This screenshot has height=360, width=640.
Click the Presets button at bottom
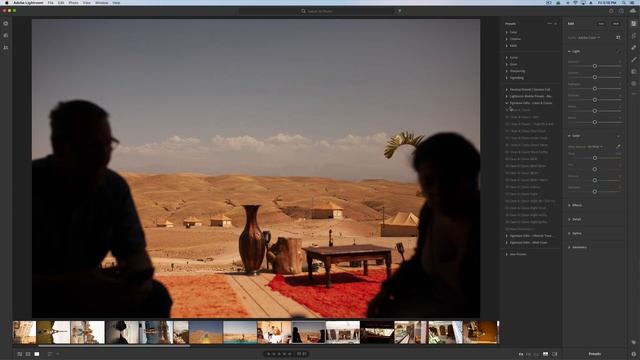click(594, 354)
